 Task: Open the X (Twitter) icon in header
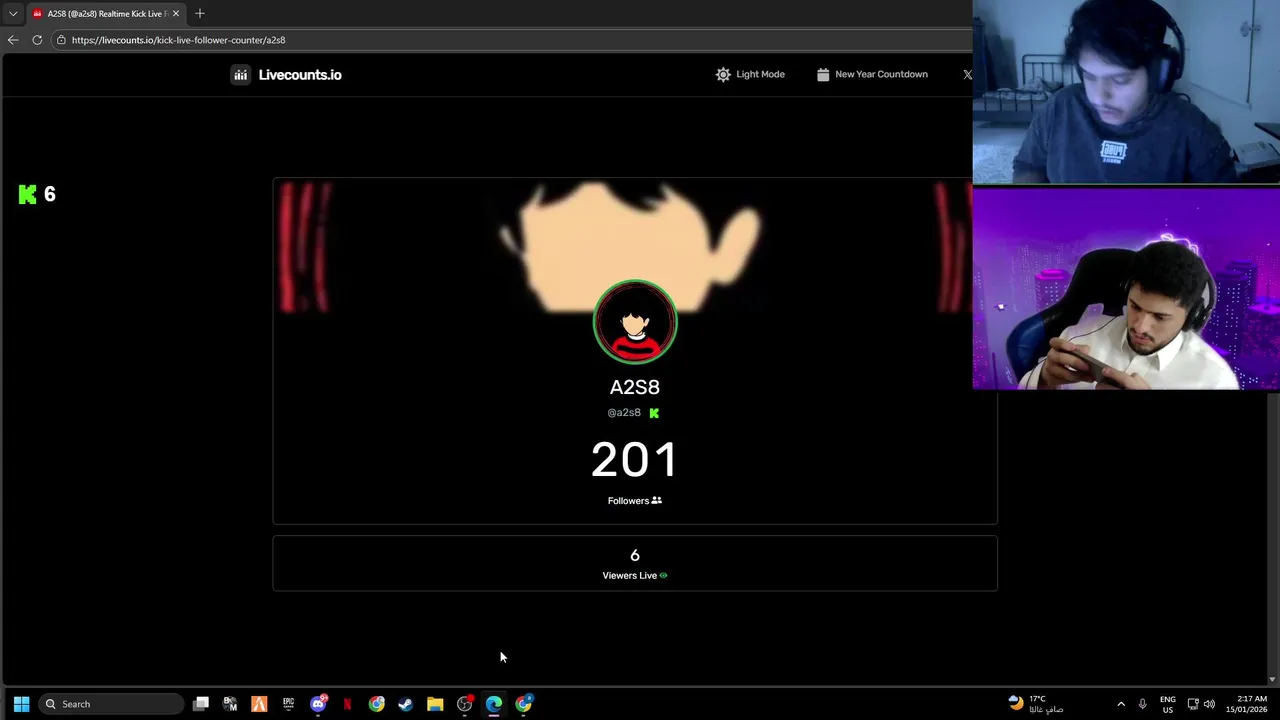coord(967,75)
